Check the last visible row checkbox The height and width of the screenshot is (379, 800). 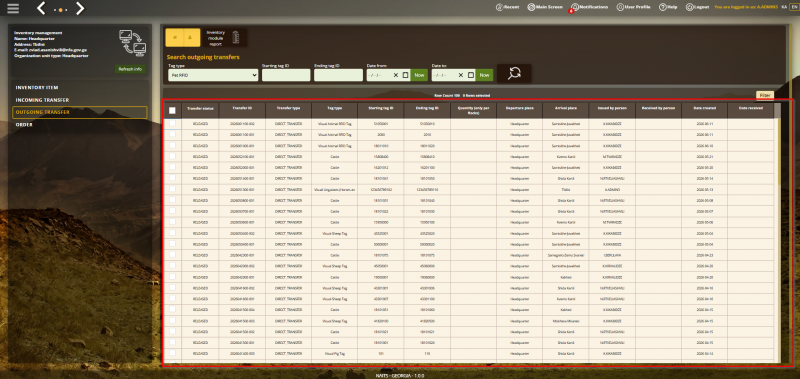[172, 352]
